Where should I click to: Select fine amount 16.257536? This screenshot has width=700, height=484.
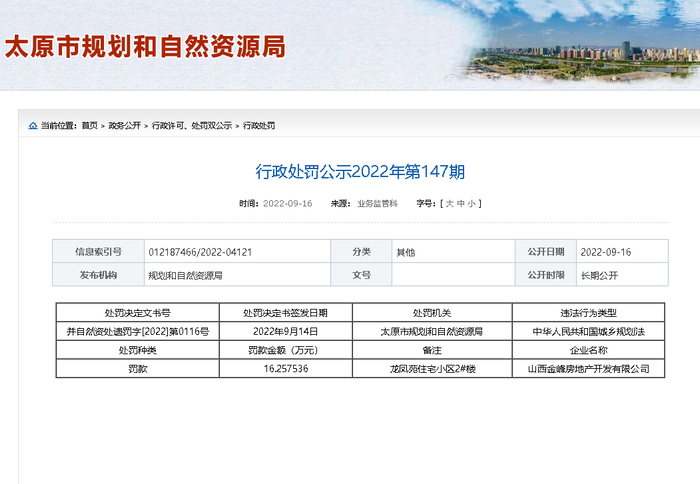[x=285, y=368]
